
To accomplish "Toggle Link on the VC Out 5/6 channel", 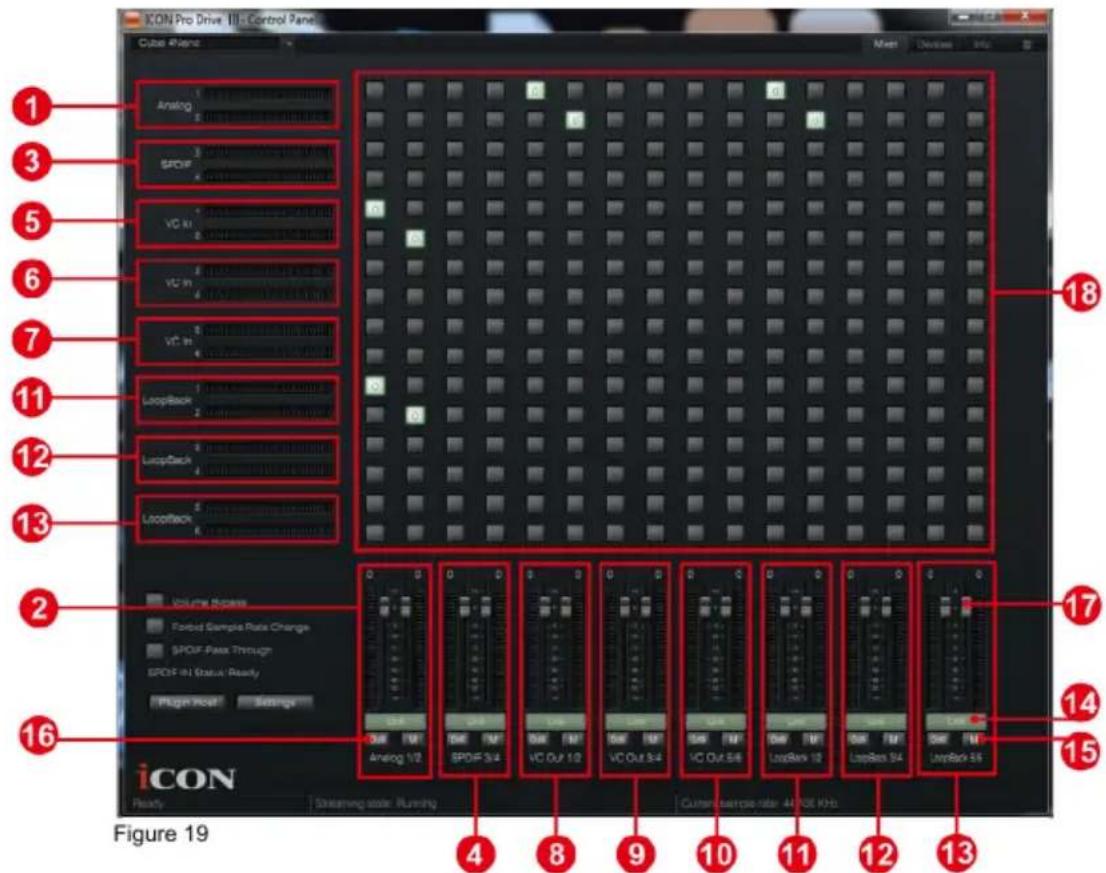I will 716,721.
